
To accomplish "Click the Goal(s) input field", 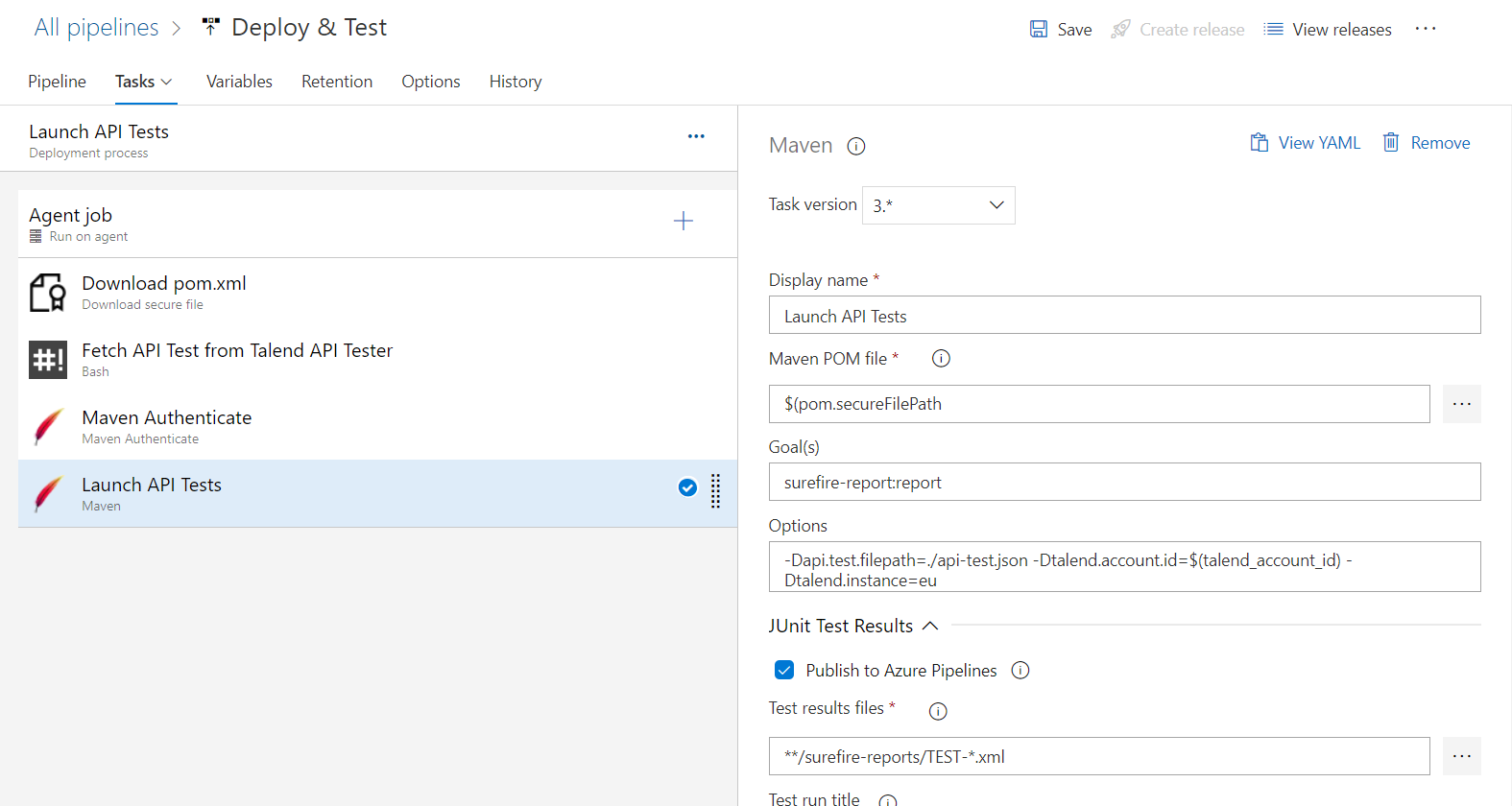I will pyautogui.click(x=1124, y=482).
